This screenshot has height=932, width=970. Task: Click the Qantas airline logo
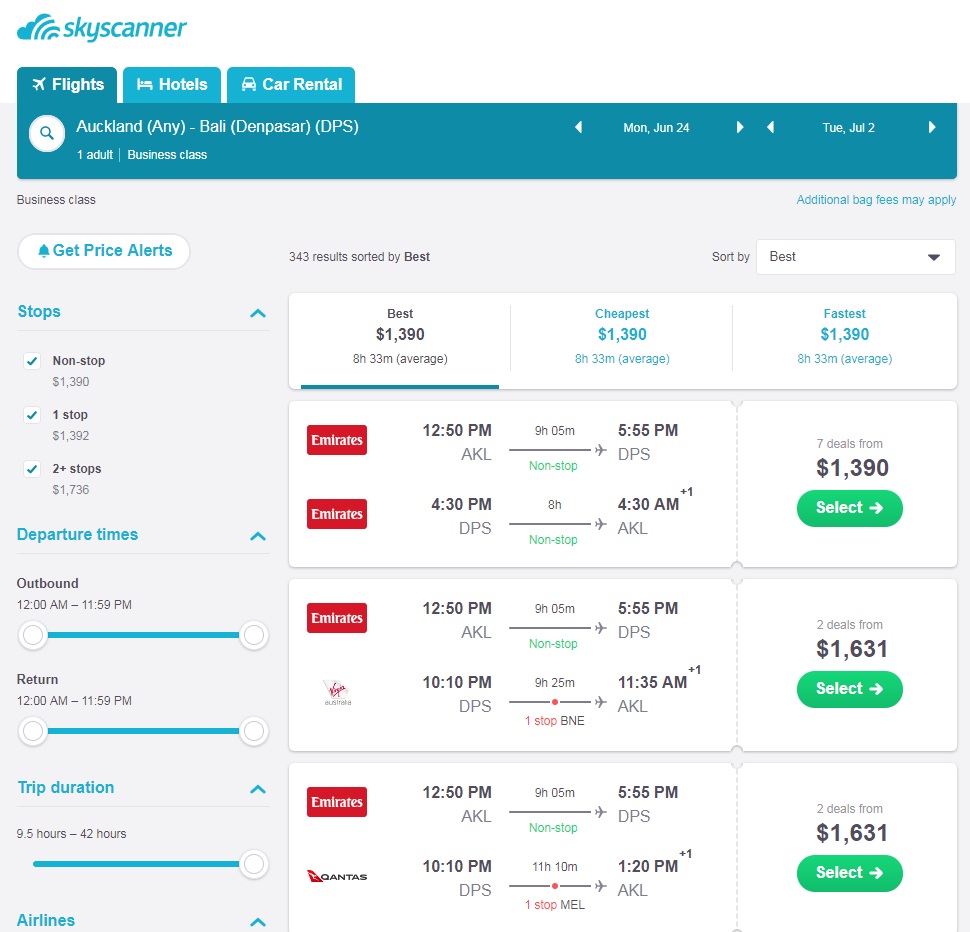(337, 876)
